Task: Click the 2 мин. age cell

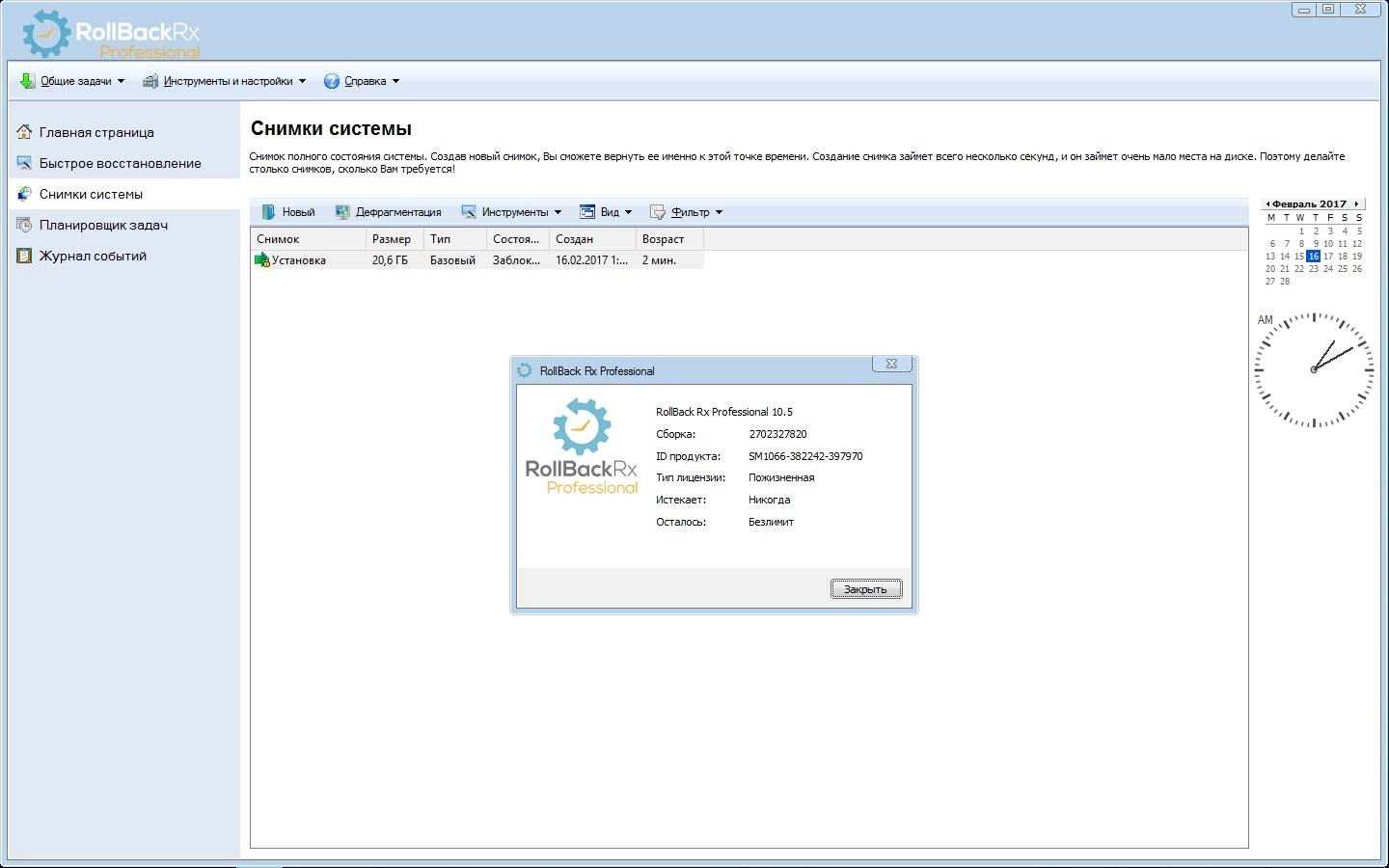Action: 659,260
